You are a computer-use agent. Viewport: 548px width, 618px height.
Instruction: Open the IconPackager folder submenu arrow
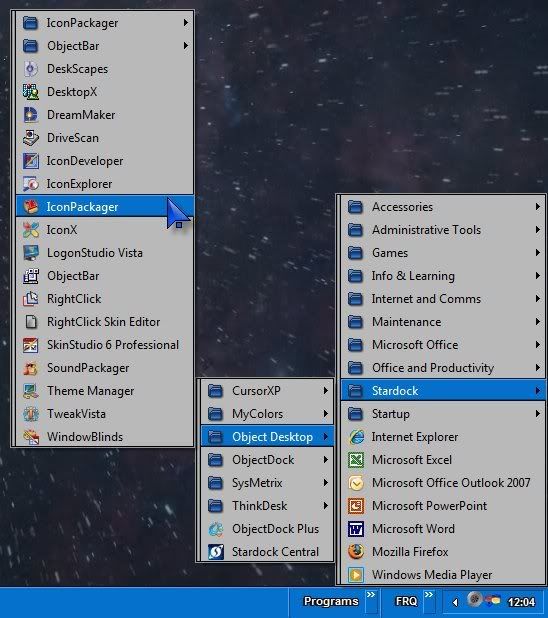pos(186,23)
